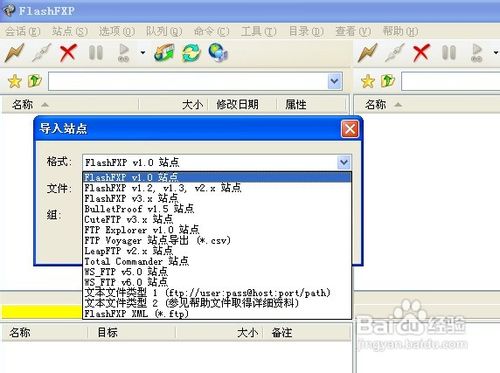500x373 pixels.
Task: Collapse the format combo box arrow
Action: coord(344,162)
